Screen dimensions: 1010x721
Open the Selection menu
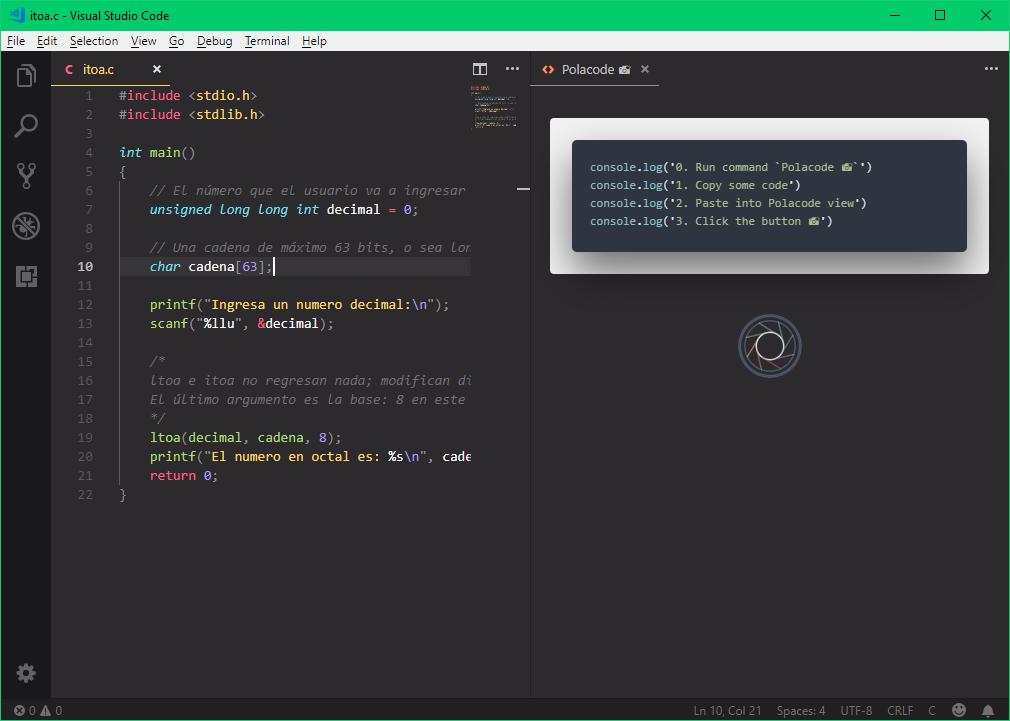point(94,41)
